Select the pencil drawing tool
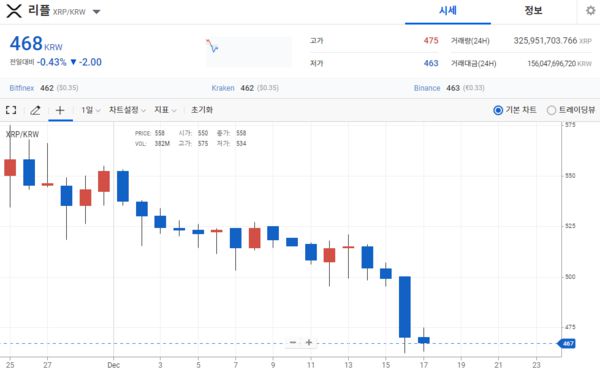The image size is (600, 372). (x=35, y=110)
